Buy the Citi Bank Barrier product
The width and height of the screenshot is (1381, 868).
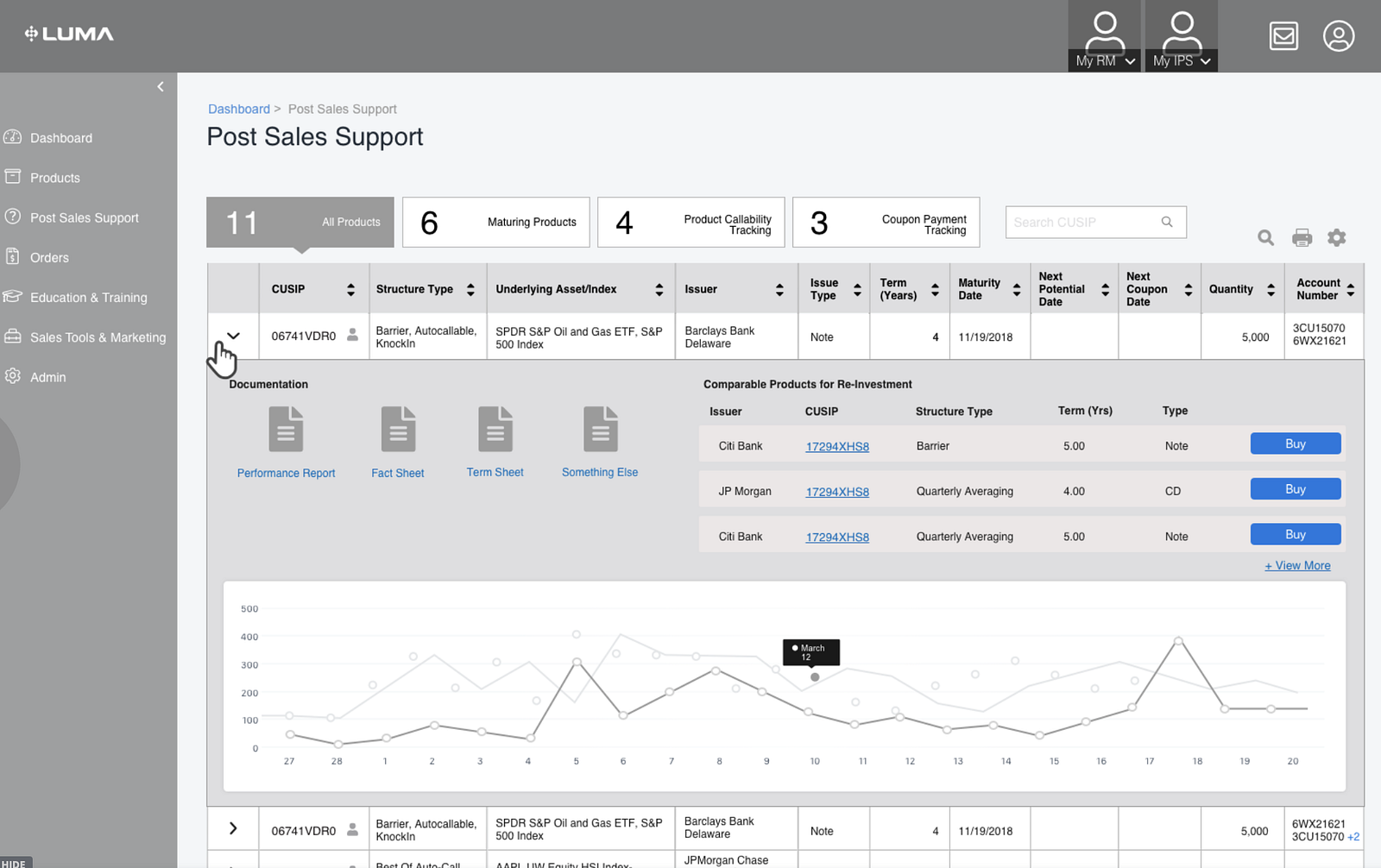(x=1296, y=443)
